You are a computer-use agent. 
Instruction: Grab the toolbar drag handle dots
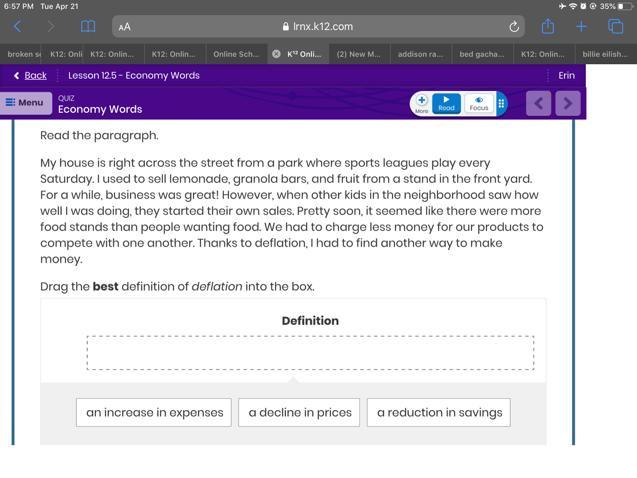[x=501, y=103]
